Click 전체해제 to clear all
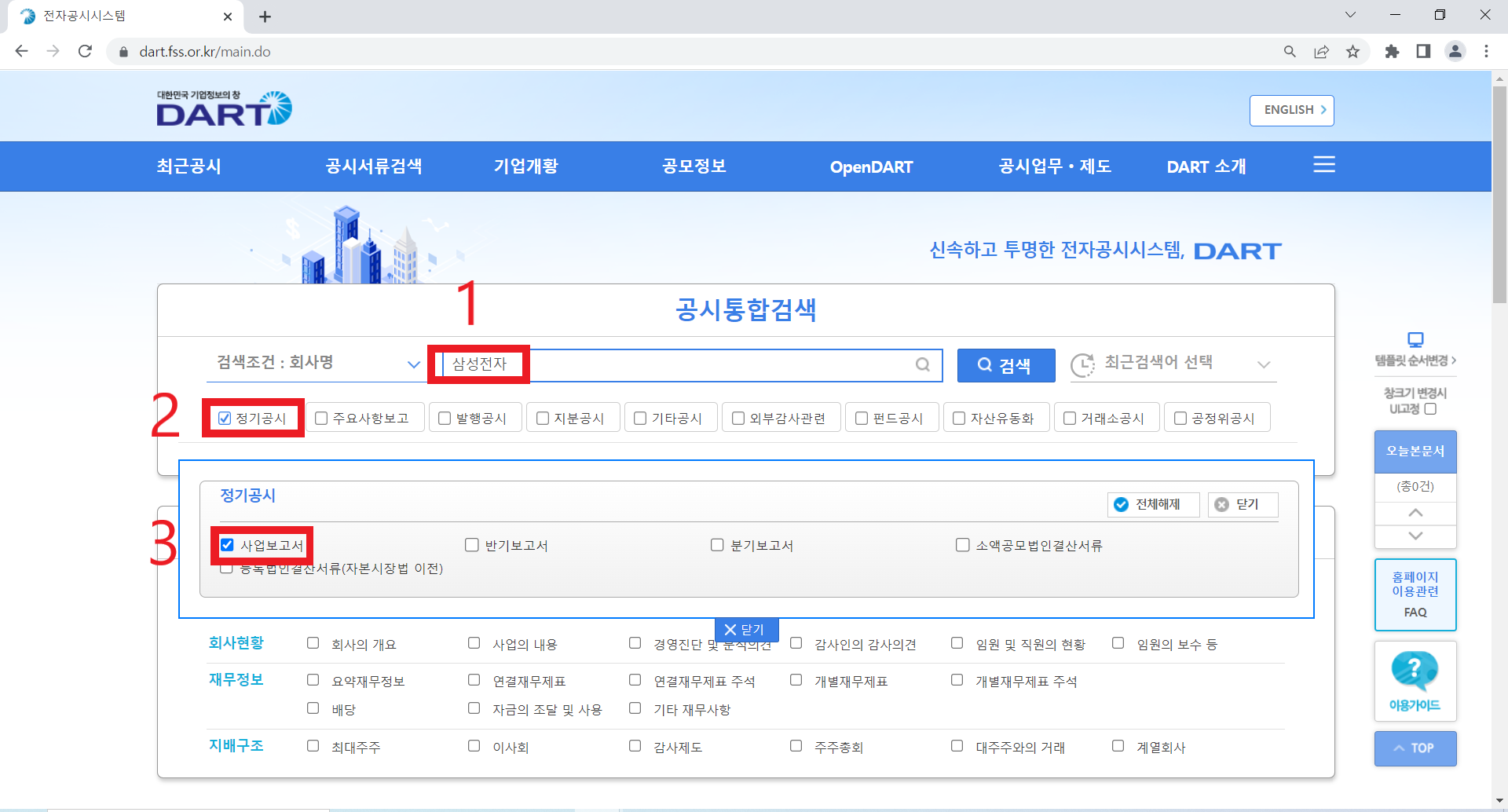This screenshot has width=1508, height=812. (x=1154, y=504)
